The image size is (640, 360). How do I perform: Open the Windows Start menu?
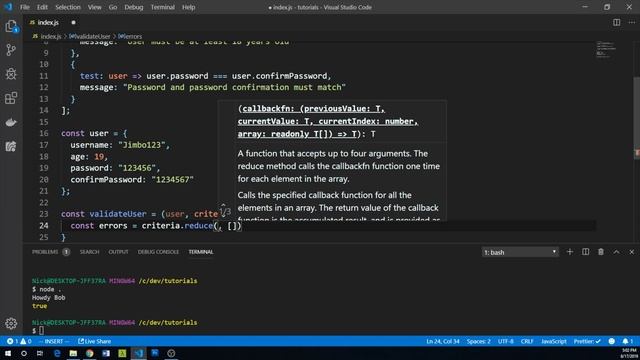(8, 353)
